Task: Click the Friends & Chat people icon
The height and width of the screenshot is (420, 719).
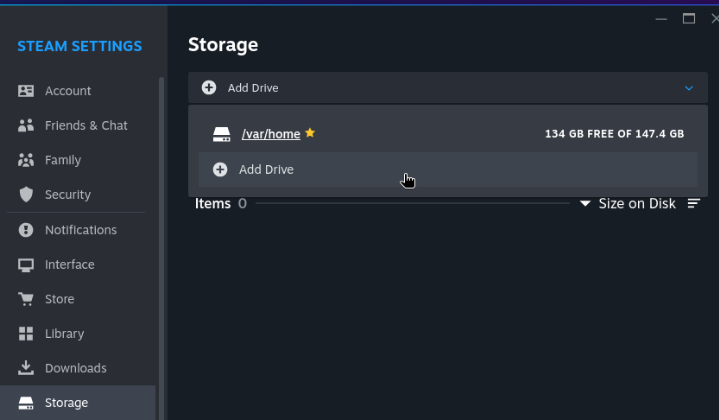Action: coord(26,126)
